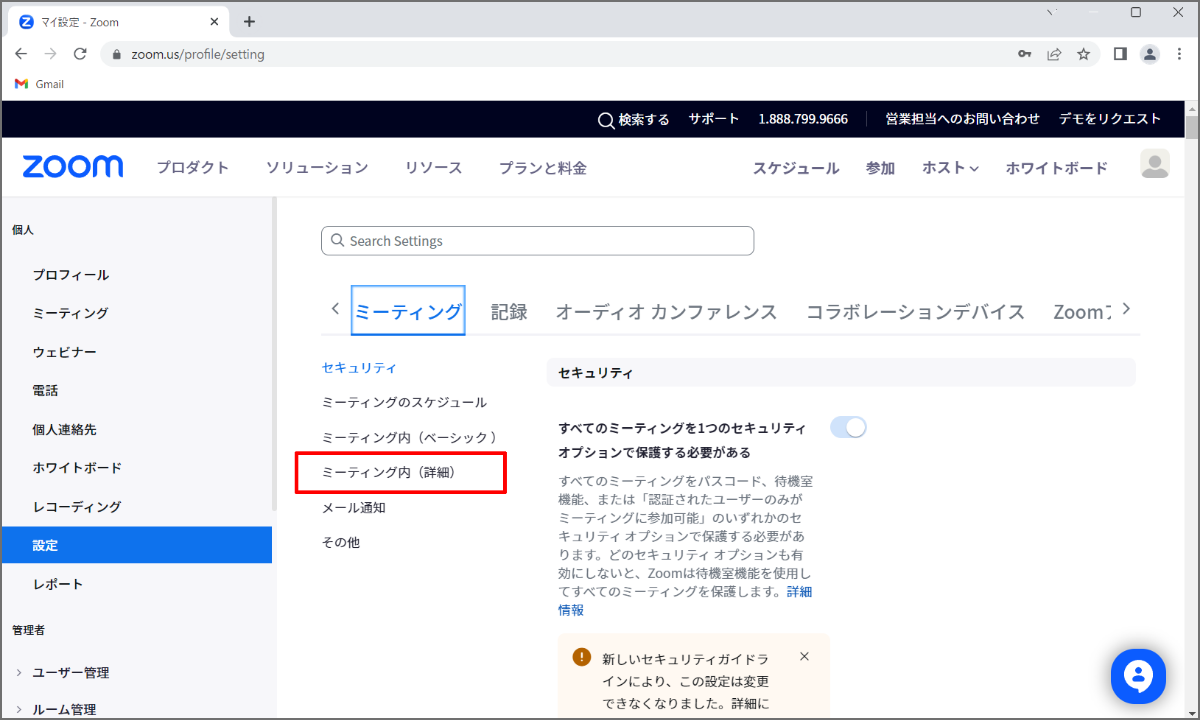The width and height of the screenshot is (1200, 720).
Task: Select the ミーティング settings tab
Action: (x=408, y=311)
